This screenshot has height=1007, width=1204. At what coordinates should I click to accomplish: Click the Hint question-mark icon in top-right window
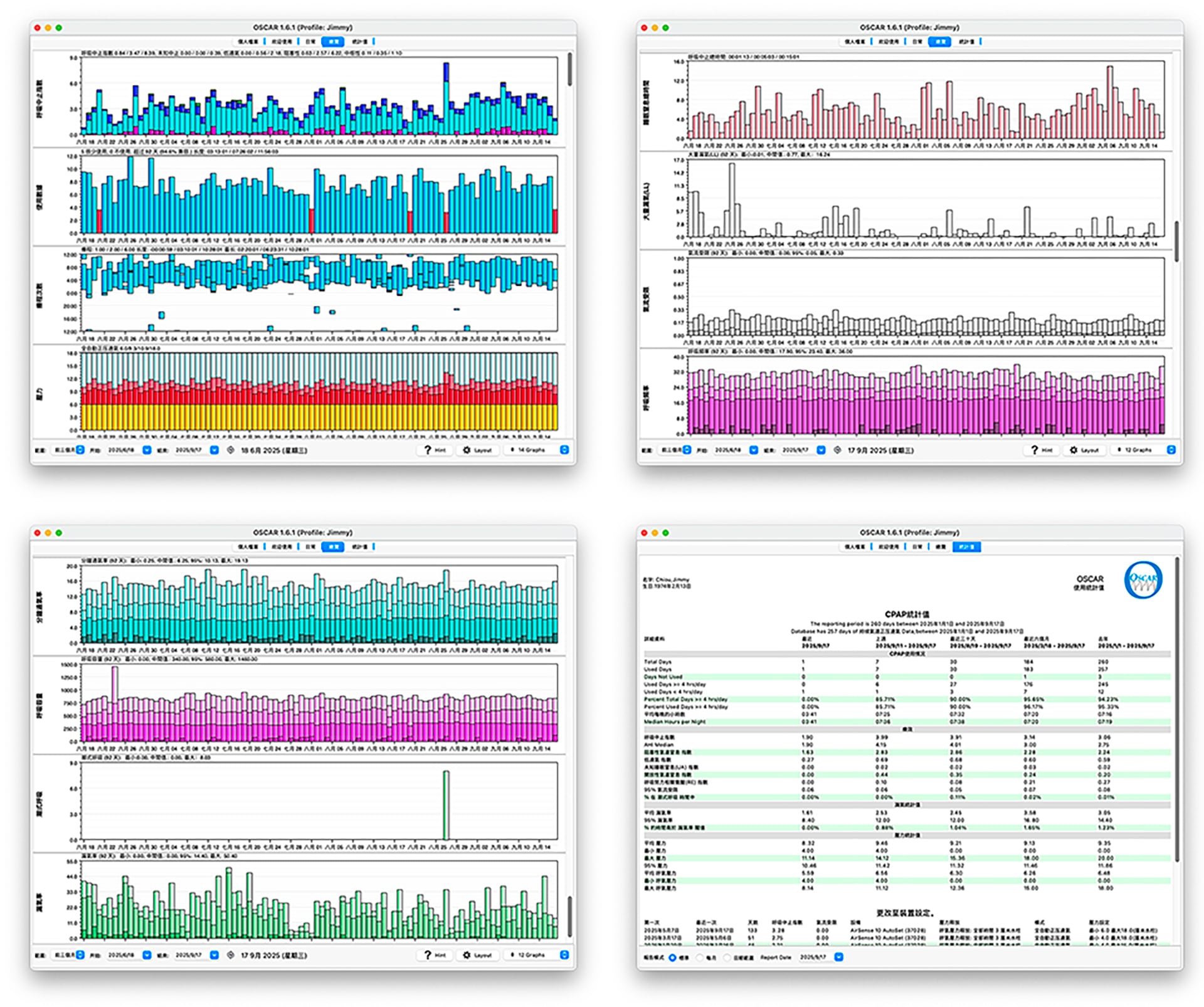pyautogui.click(x=1035, y=450)
